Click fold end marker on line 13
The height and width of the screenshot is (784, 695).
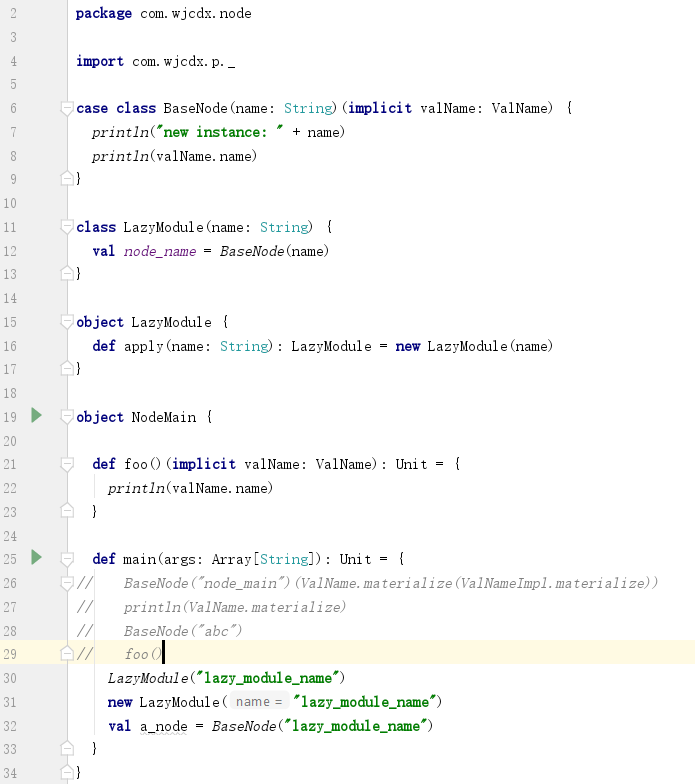(66, 273)
